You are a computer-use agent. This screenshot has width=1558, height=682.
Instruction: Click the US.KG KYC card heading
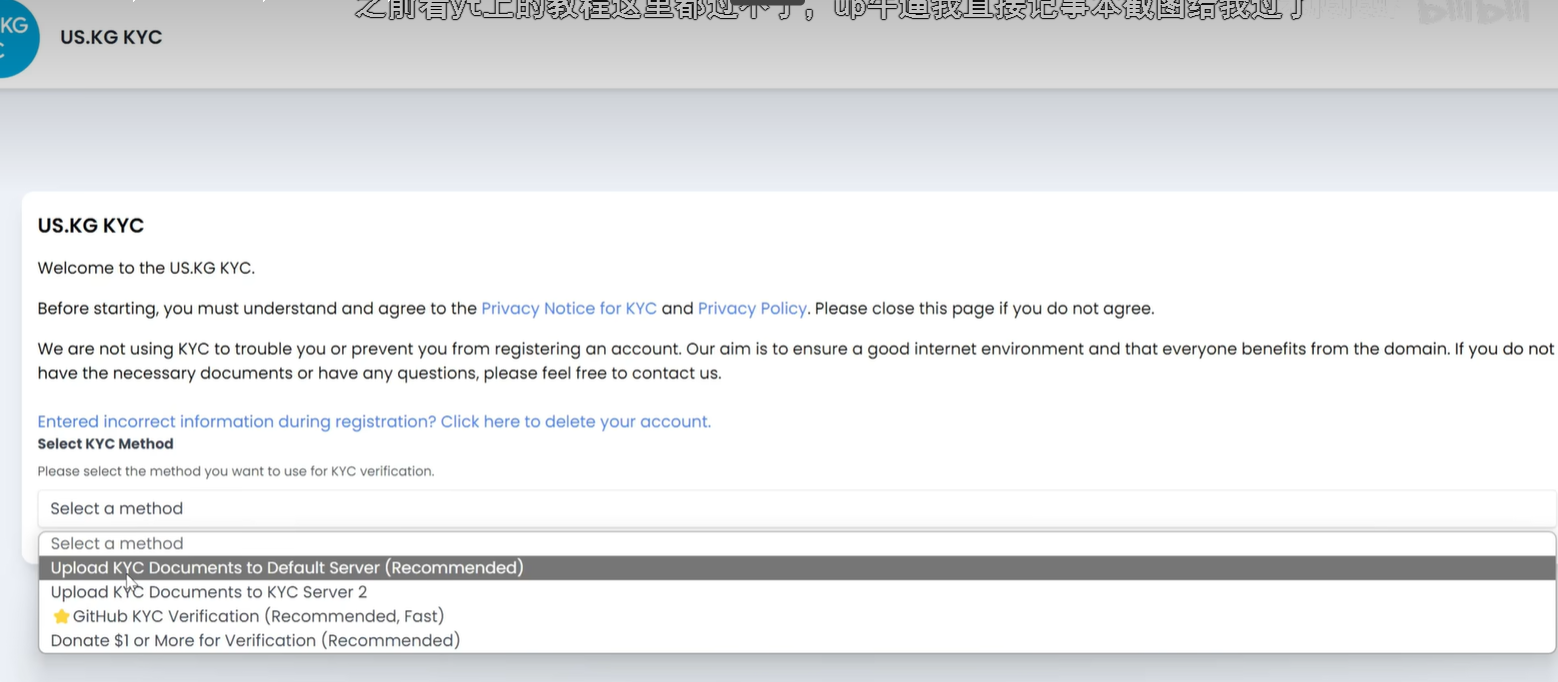tap(91, 225)
